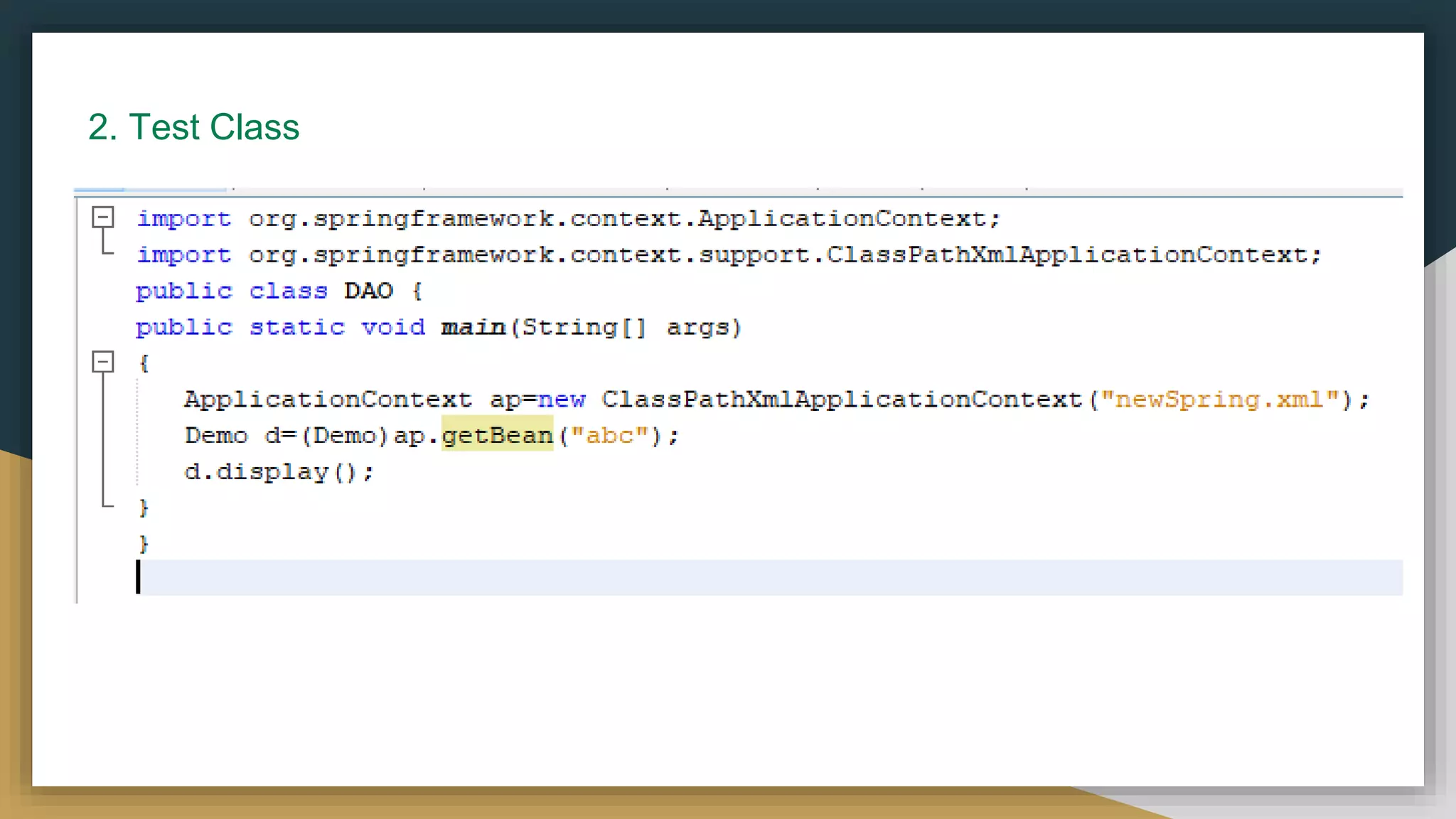Collapse the import block fold marker
The width and height of the screenshot is (1456, 819).
[103, 218]
